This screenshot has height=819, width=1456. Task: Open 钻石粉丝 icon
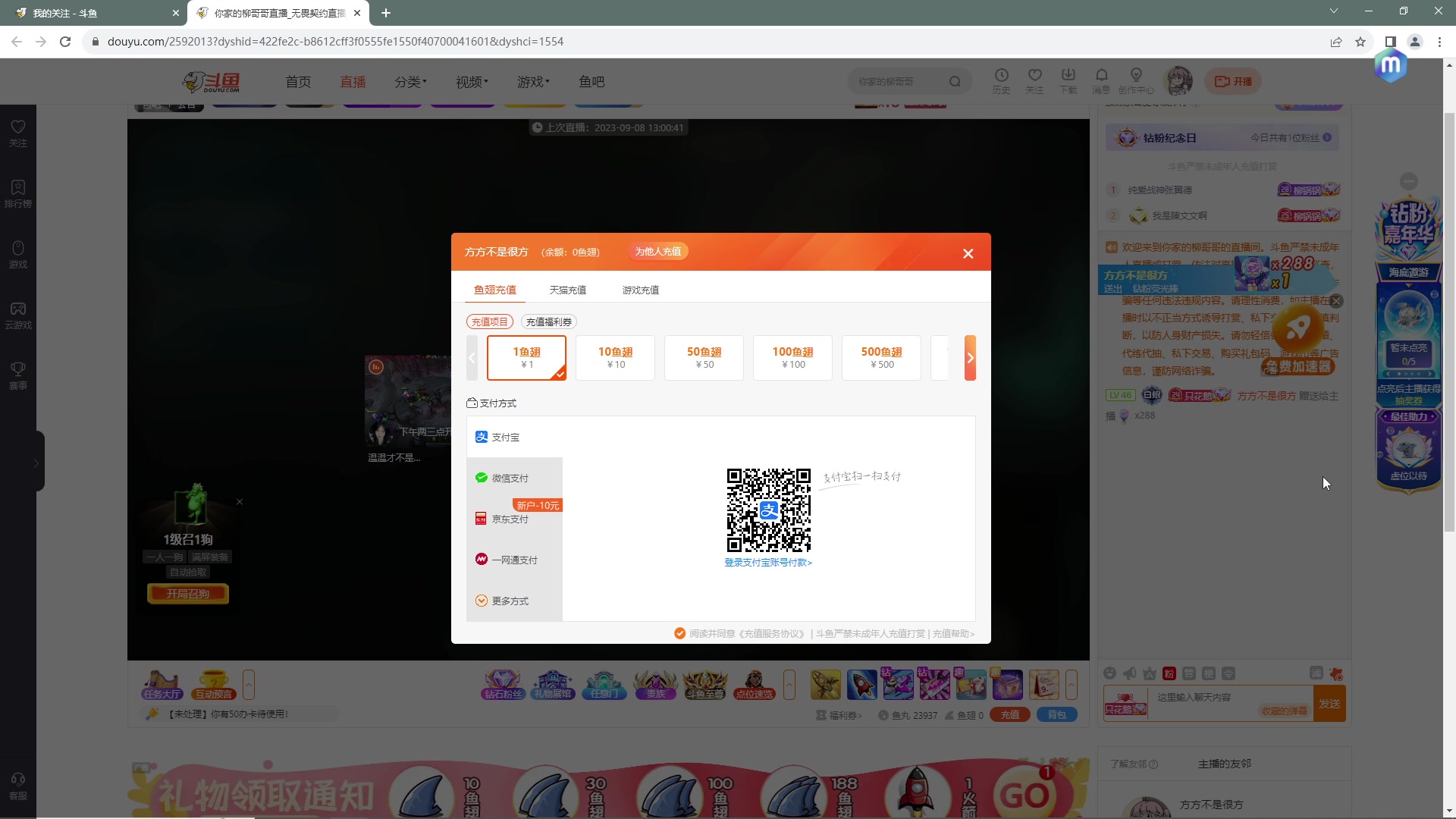(503, 685)
